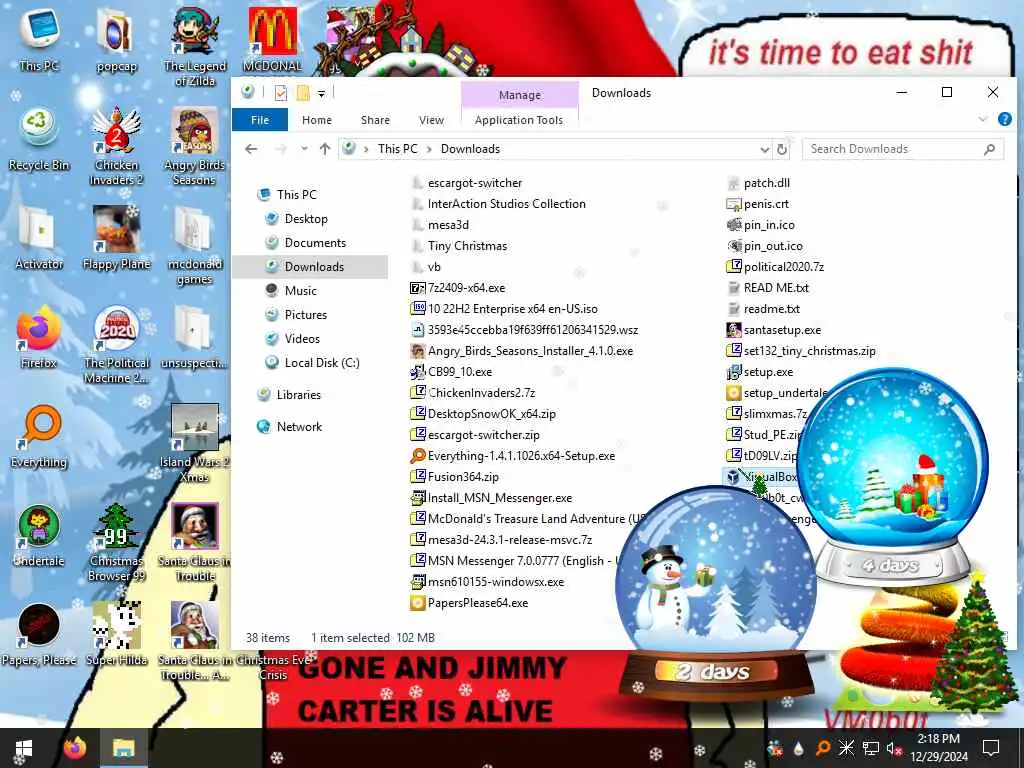The height and width of the screenshot is (768, 1024).
Task: Launch Christmas Browser 99 shortcut
Action: [116, 542]
